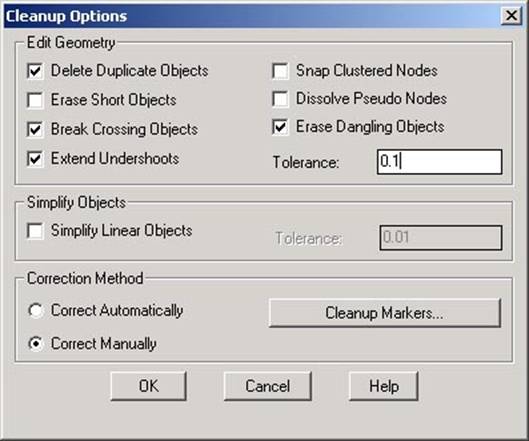This screenshot has width=529, height=441.
Task: Click the Correction Method group heading
Action: coord(85,279)
